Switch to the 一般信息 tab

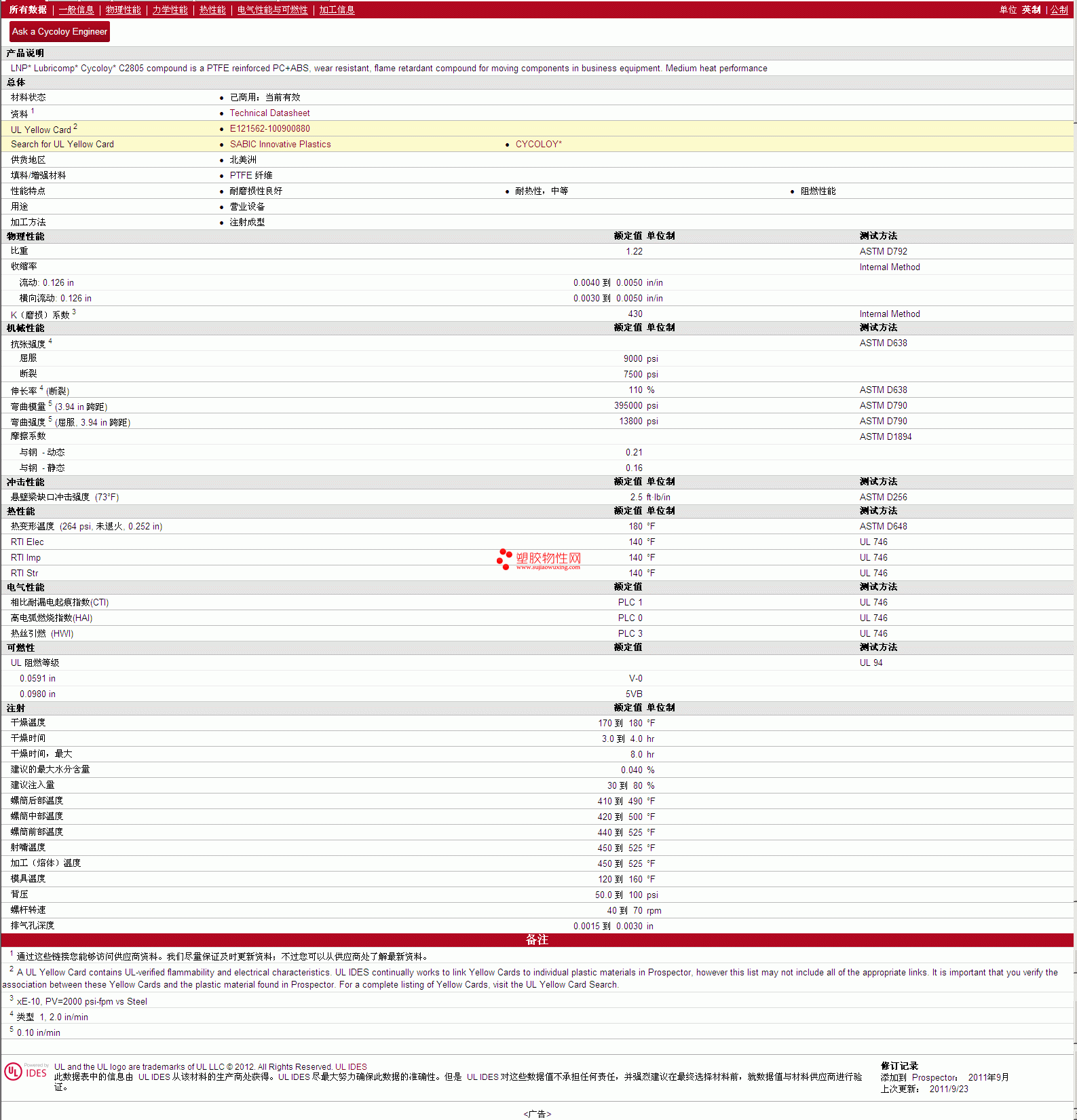click(x=76, y=10)
